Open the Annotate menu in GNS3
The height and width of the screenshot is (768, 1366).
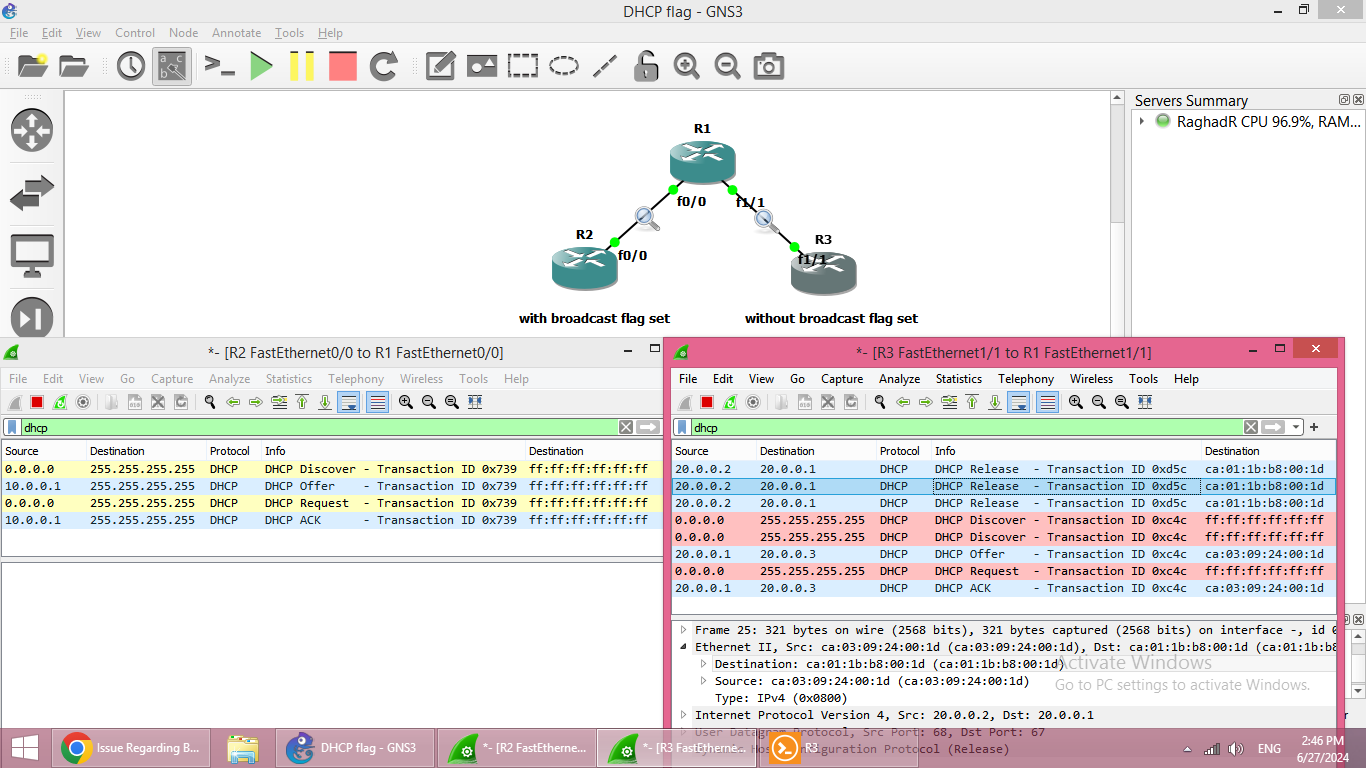(x=236, y=33)
